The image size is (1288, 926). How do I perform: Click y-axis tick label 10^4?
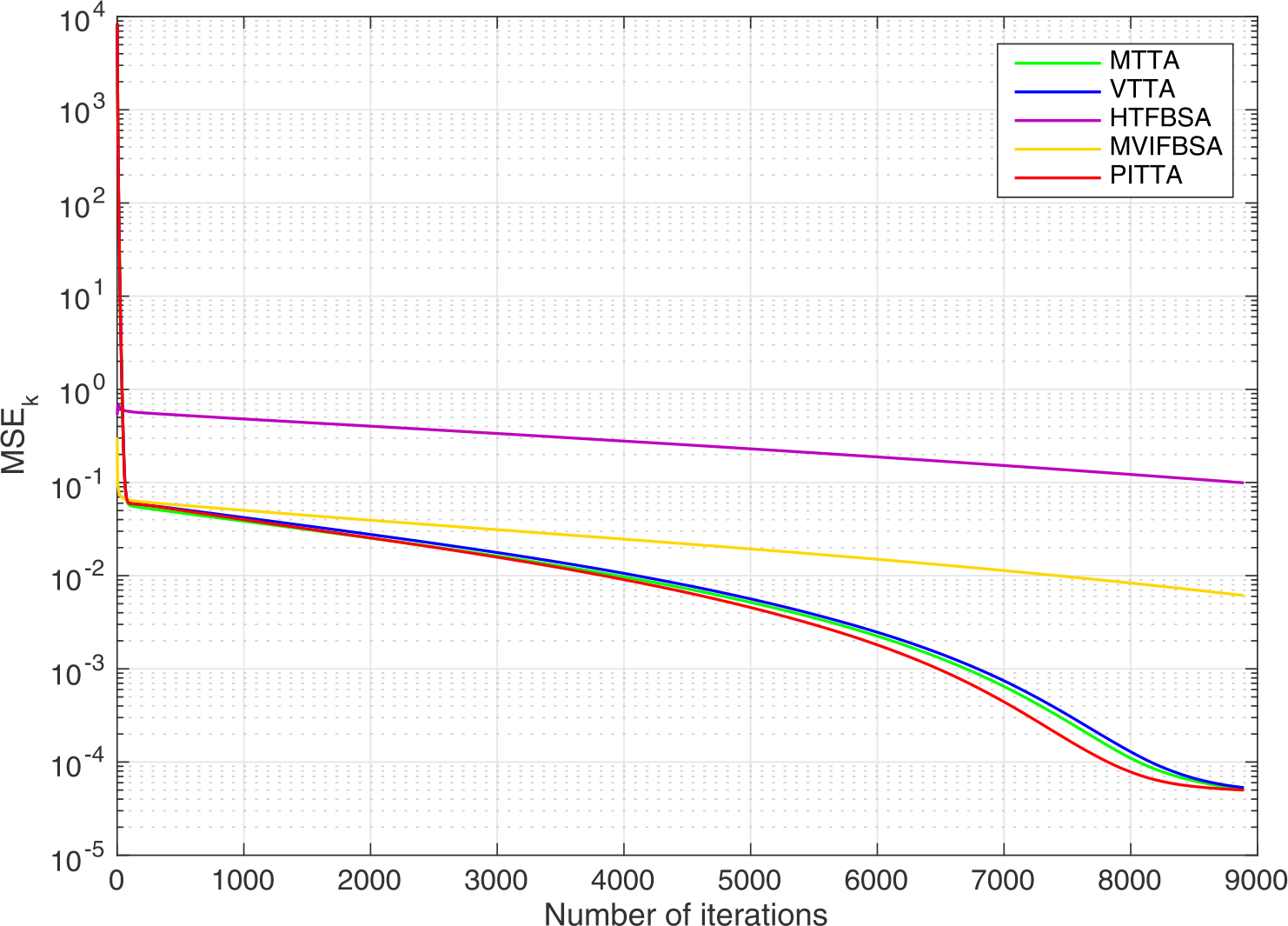pyautogui.click(x=83, y=20)
